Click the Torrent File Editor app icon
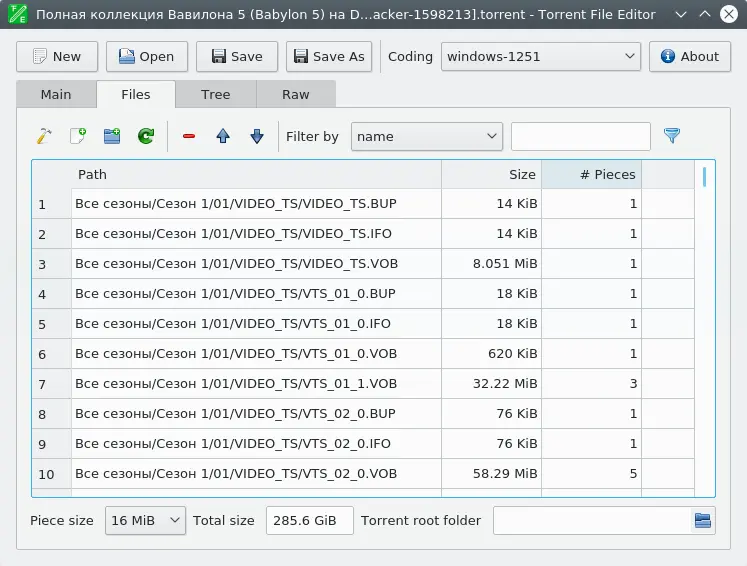The height and width of the screenshot is (566, 747). [x=18, y=14]
